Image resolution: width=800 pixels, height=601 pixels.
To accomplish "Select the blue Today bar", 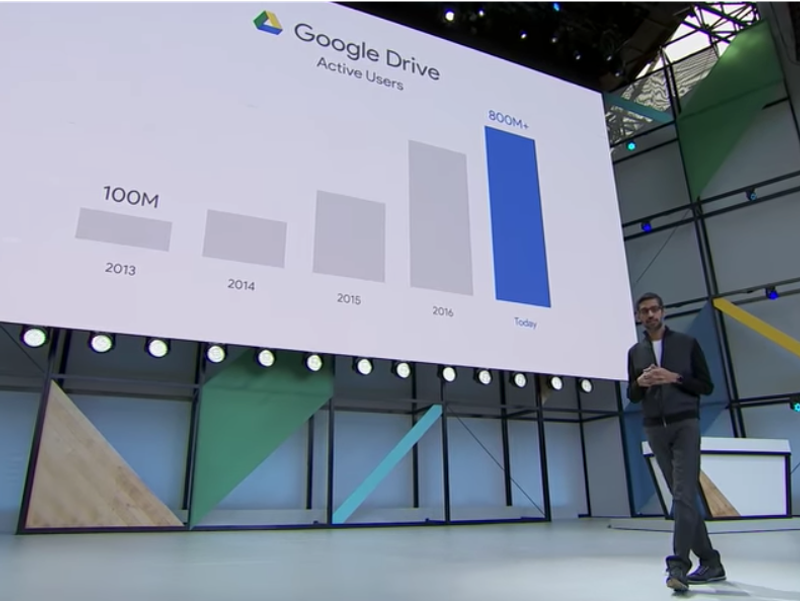I will 518,217.
